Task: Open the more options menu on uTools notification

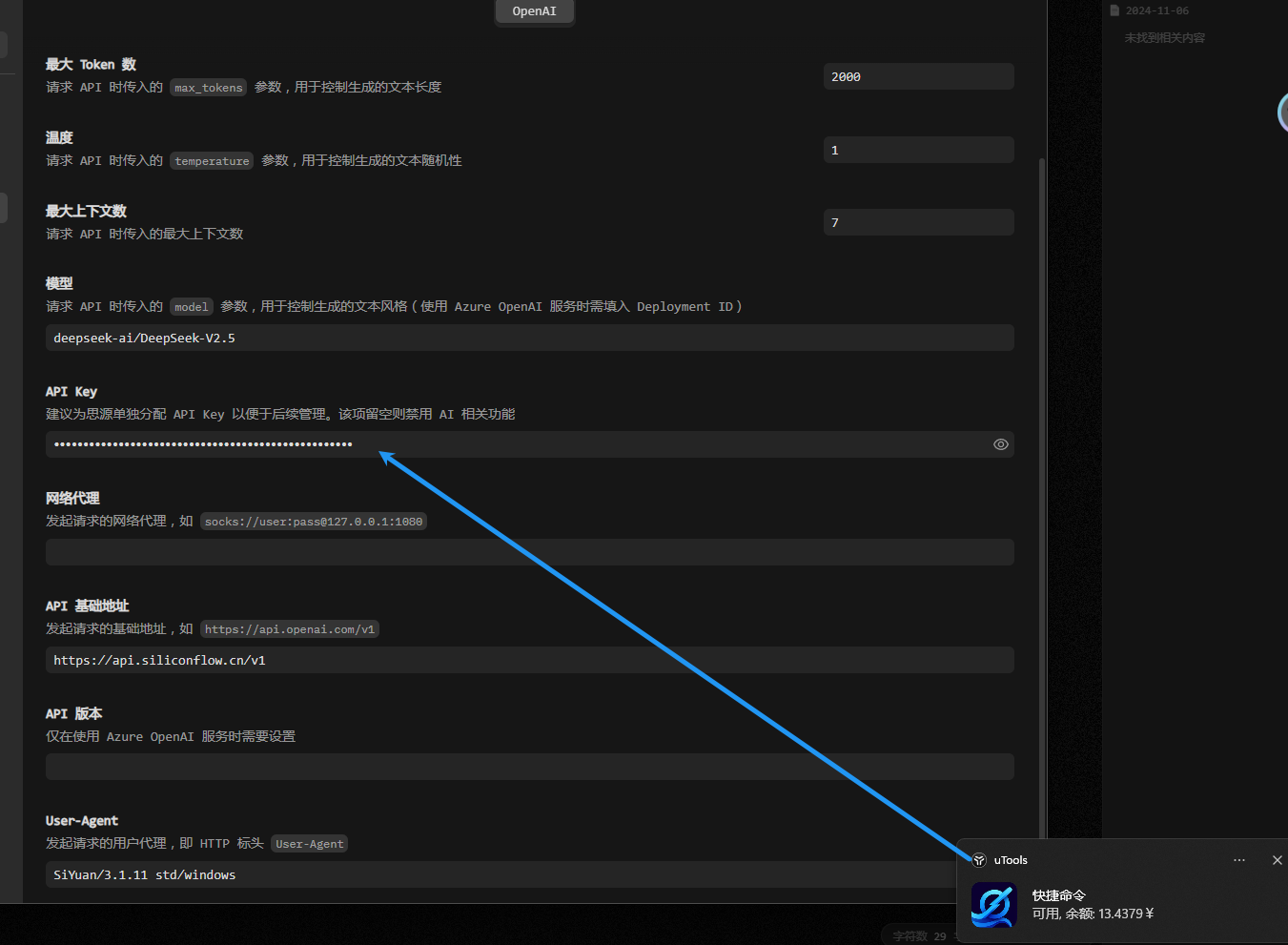Action: click(1239, 860)
